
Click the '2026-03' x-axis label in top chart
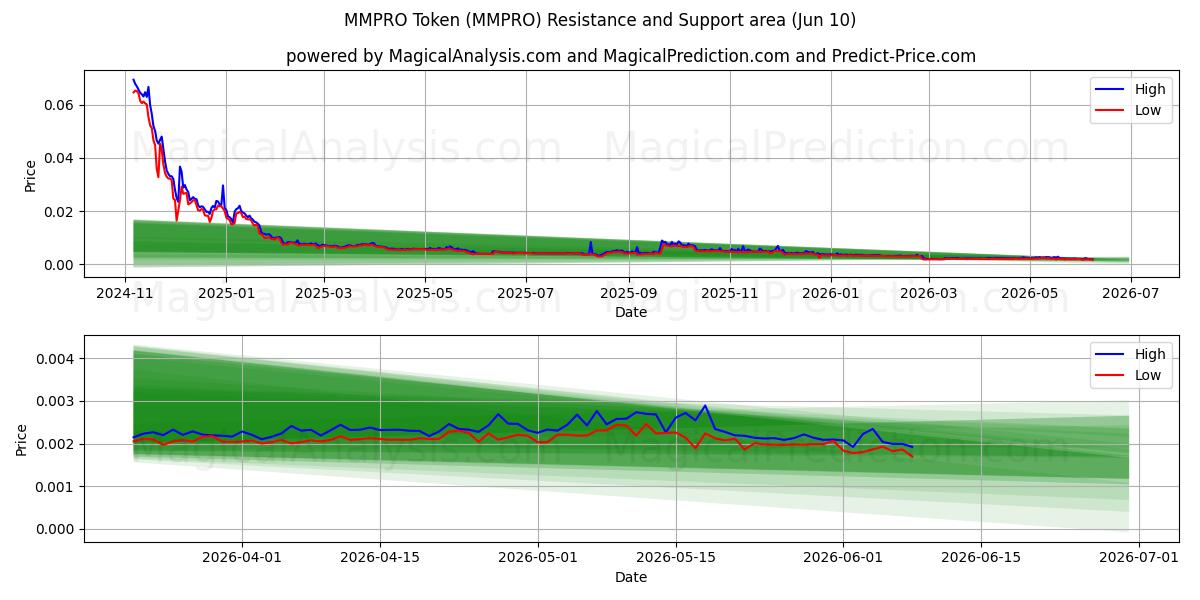coord(929,293)
